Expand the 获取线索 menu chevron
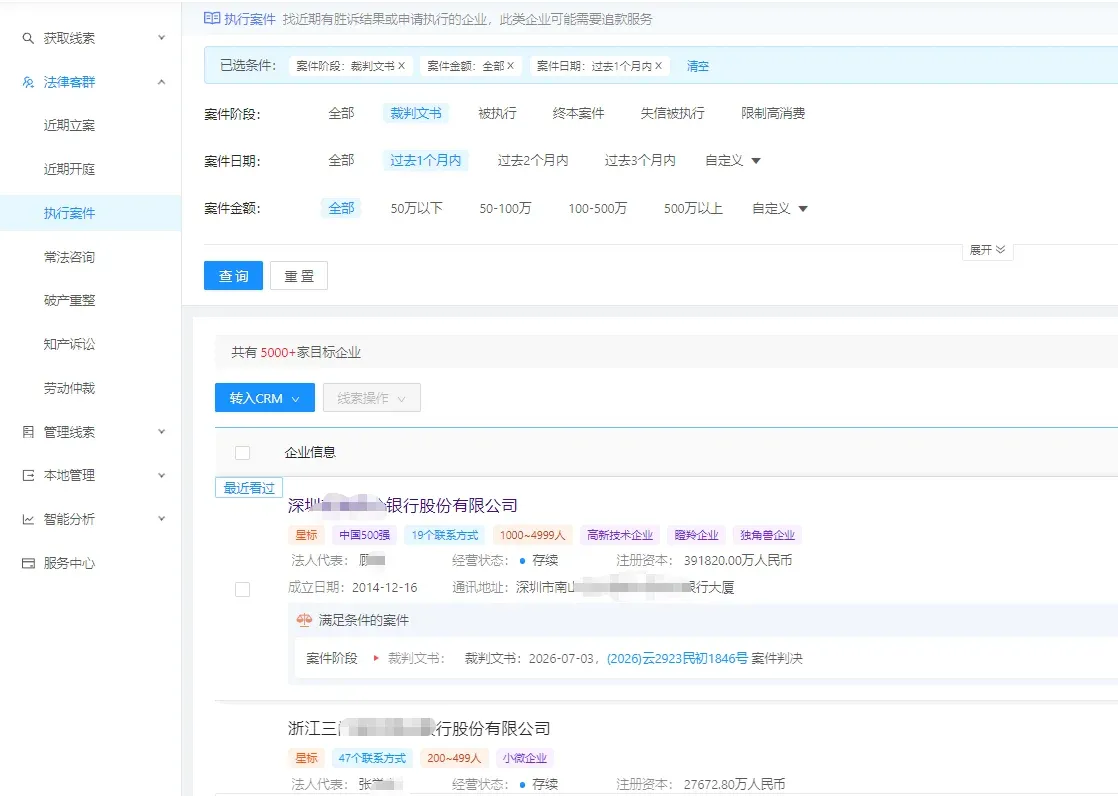This screenshot has width=1118, height=796. click(x=162, y=38)
